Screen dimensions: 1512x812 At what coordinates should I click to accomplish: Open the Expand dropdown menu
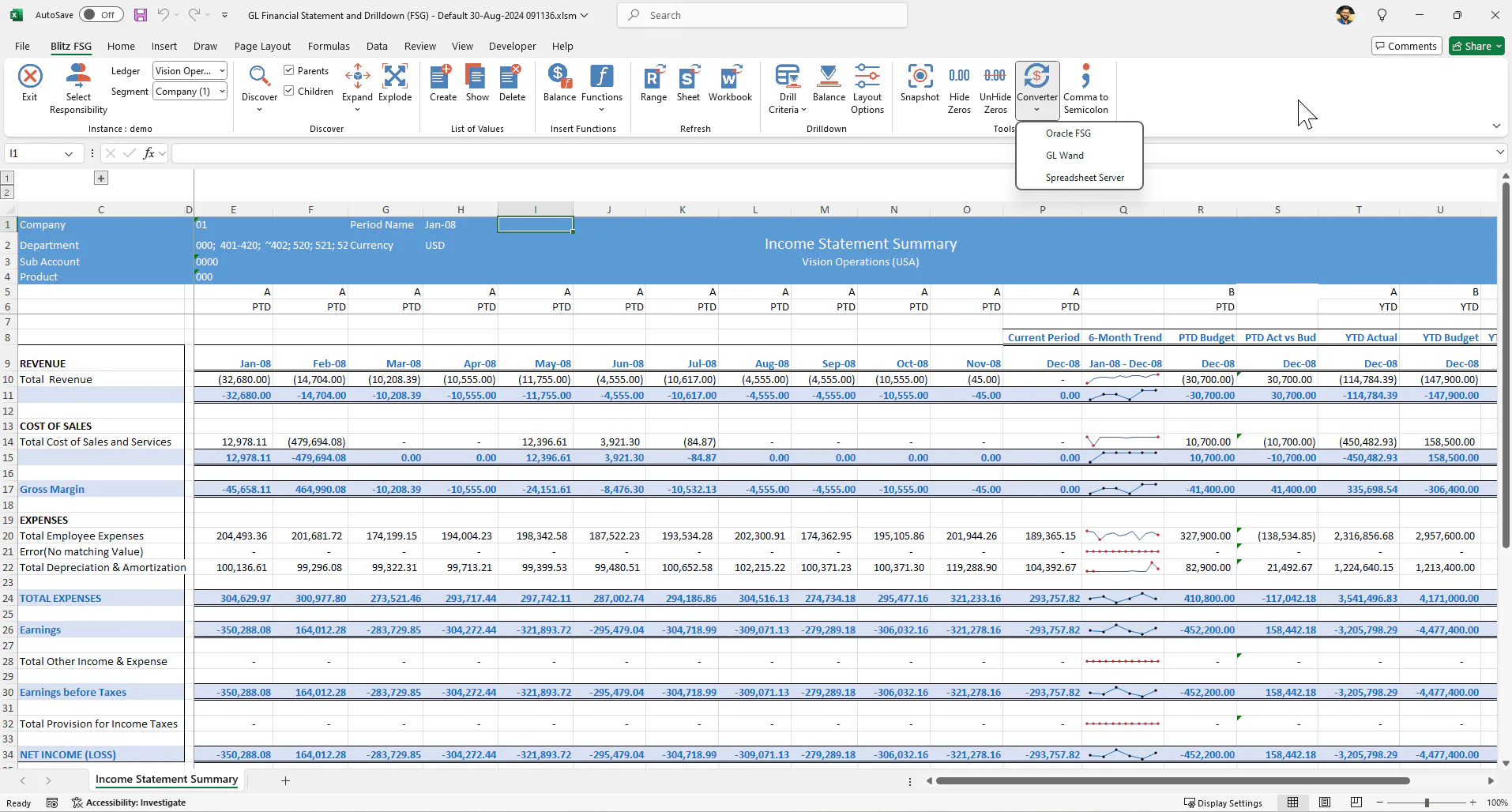coord(357,110)
